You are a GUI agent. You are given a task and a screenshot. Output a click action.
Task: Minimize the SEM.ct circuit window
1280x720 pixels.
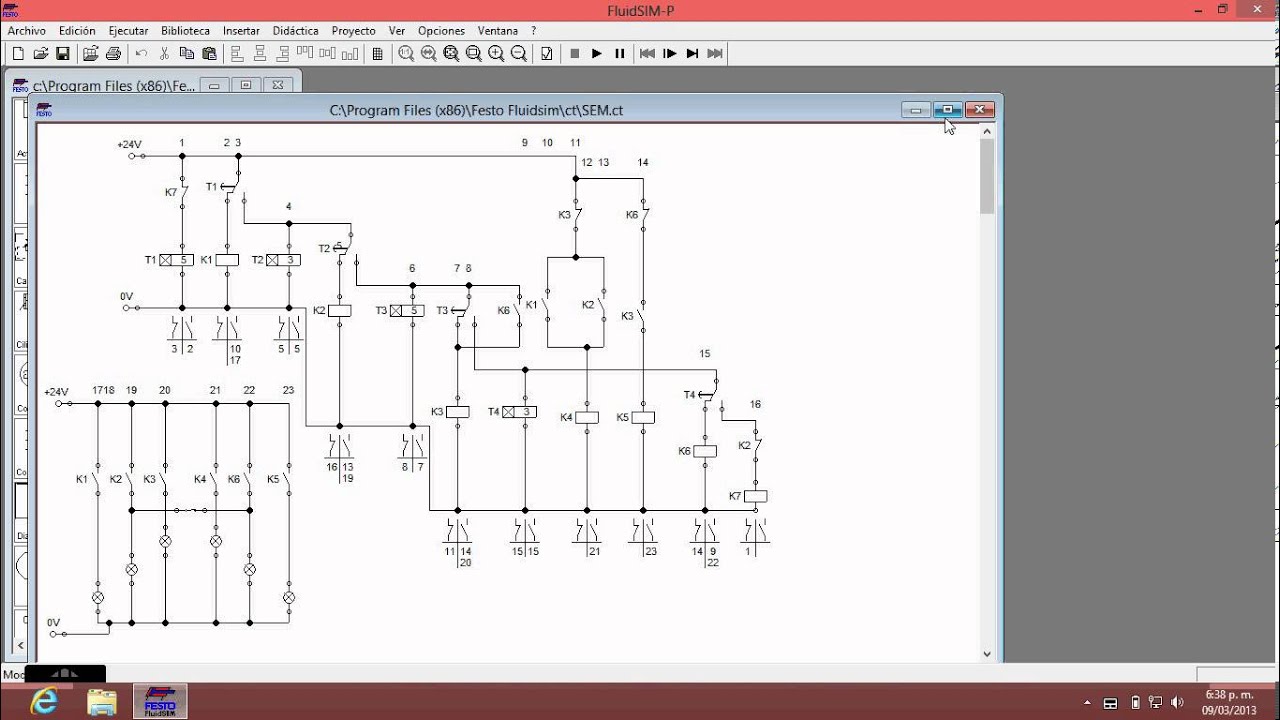(x=916, y=110)
